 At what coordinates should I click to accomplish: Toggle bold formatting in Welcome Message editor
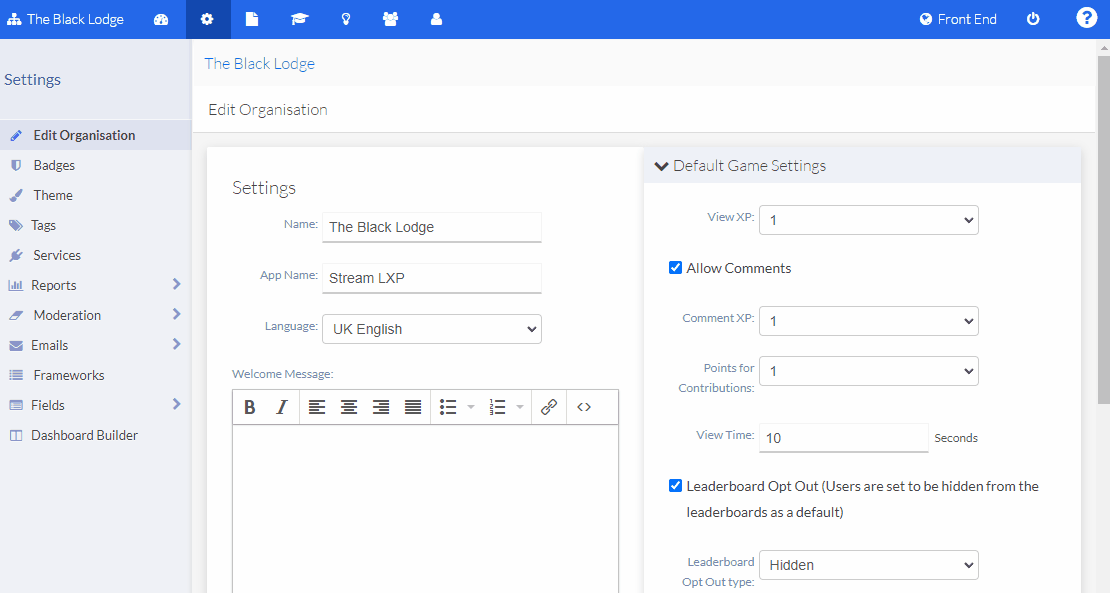(x=249, y=406)
